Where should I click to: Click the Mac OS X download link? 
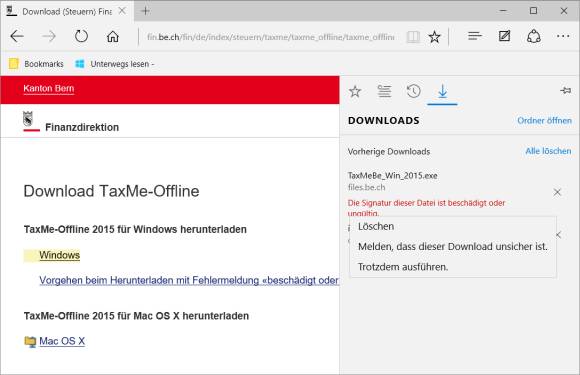coord(62,341)
